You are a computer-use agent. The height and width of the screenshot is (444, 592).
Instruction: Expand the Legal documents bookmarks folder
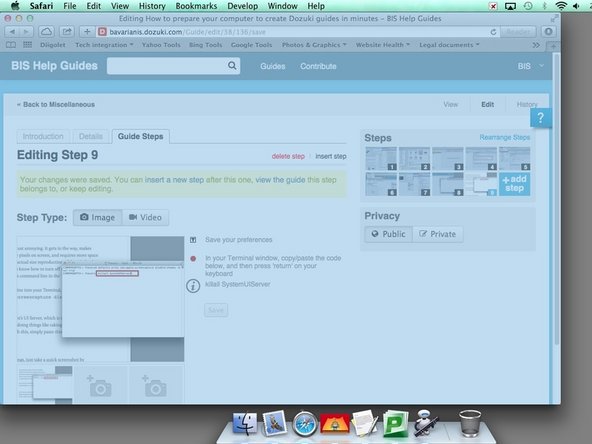449,45
